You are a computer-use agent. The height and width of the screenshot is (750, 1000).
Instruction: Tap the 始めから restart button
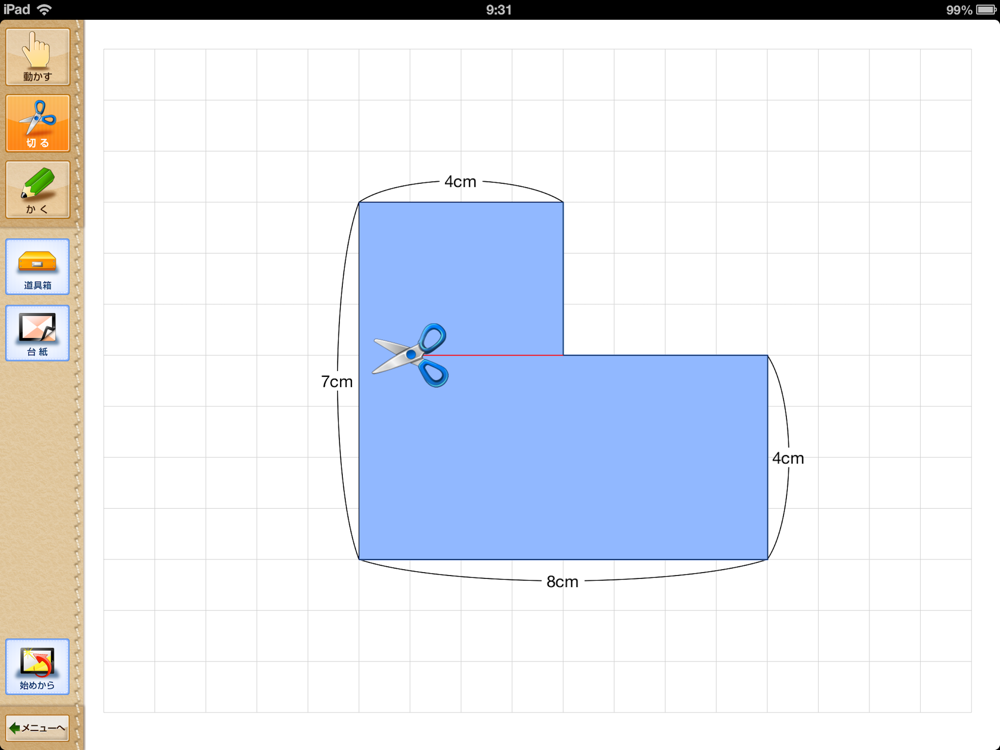(x=38, y=666)
